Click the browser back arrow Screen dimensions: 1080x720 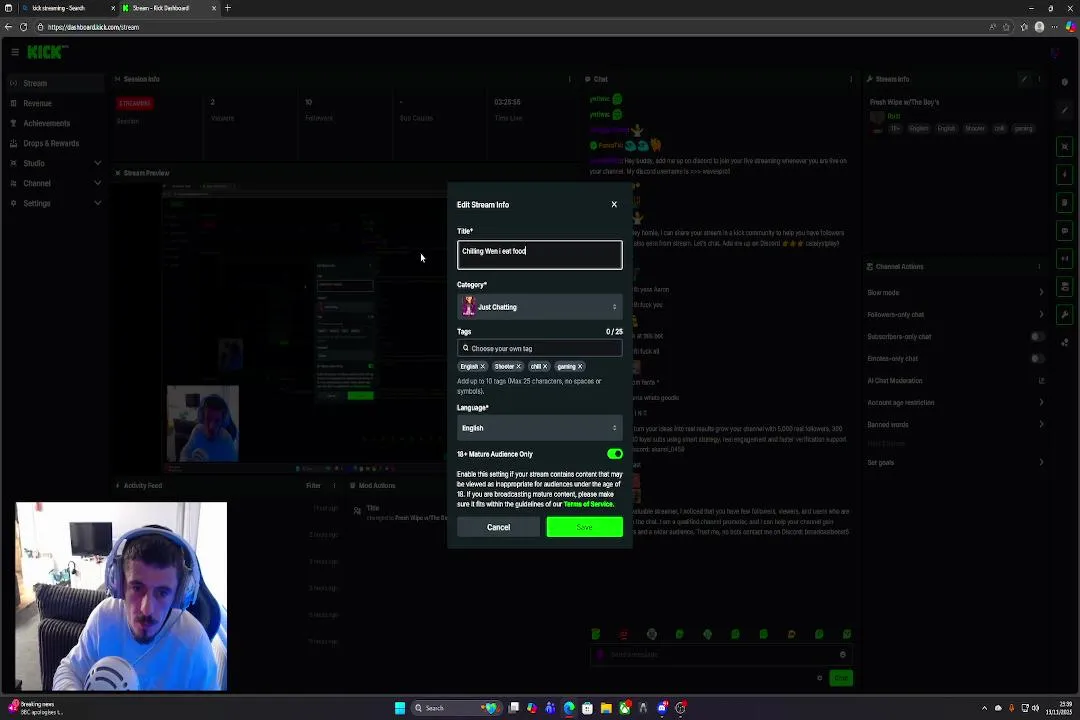point(8,27)
